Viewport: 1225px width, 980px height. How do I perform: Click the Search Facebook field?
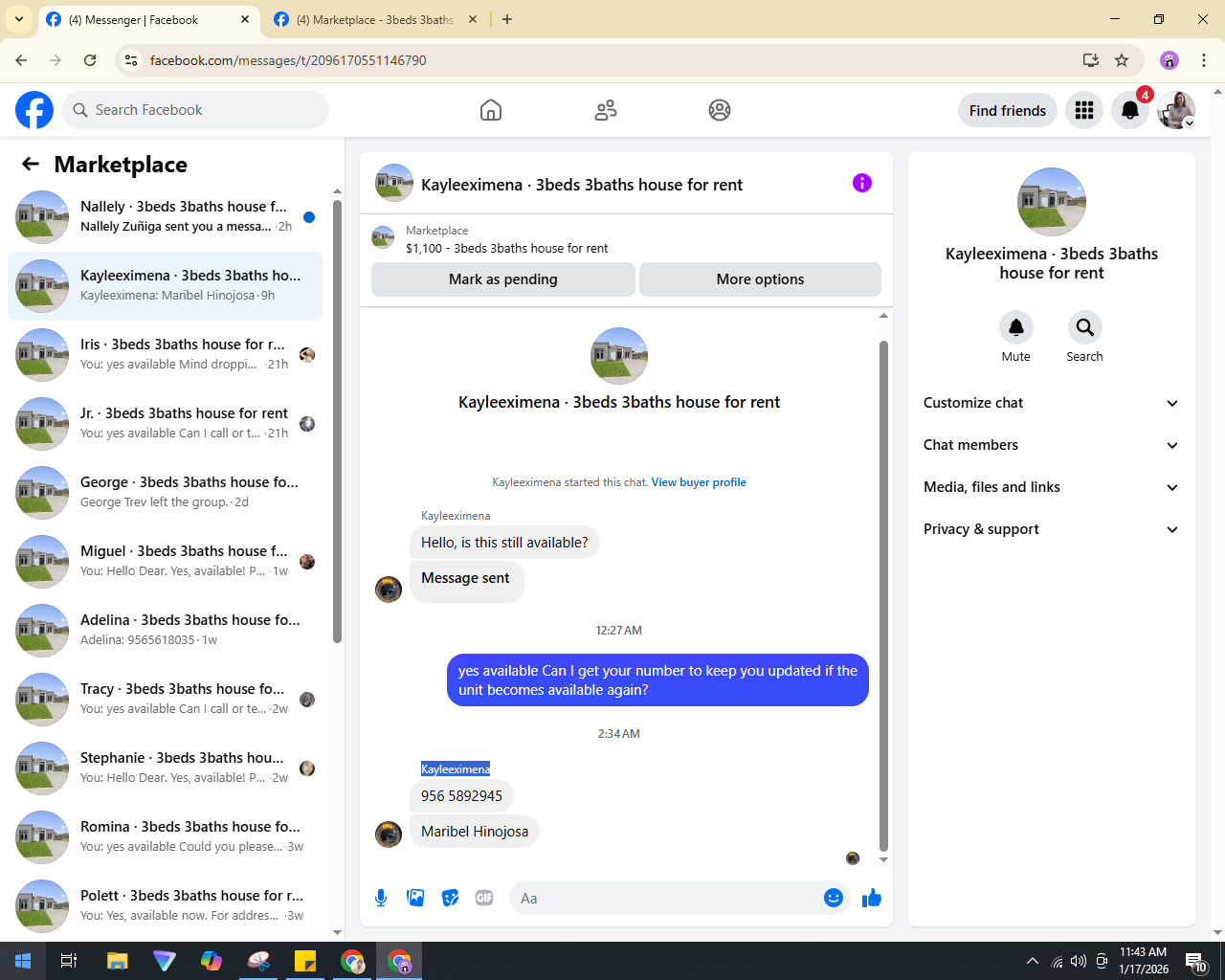[195, 110]
